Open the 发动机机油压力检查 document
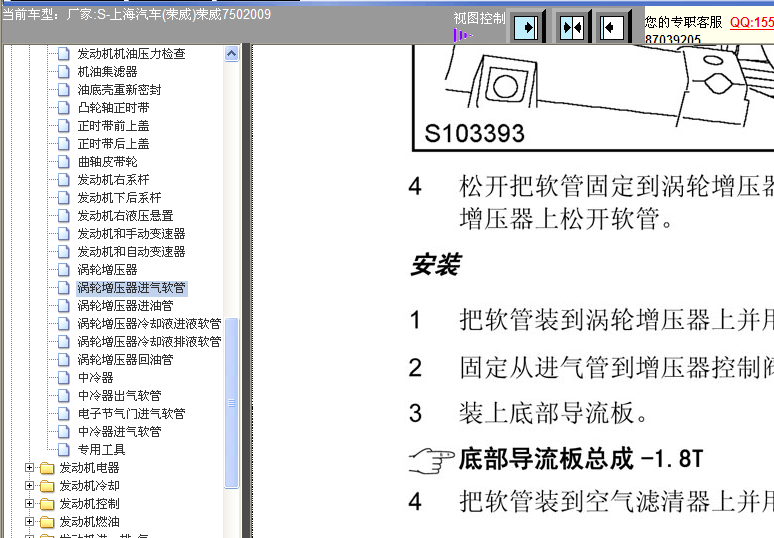The height and width of the screenshot is (538, 774). [x=131, y=54]
